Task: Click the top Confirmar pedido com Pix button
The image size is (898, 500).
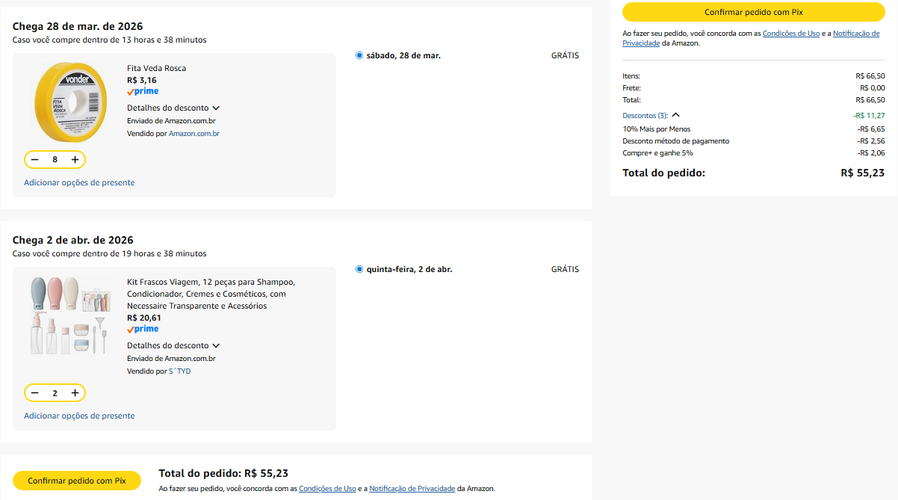Action: coord(753,12)
